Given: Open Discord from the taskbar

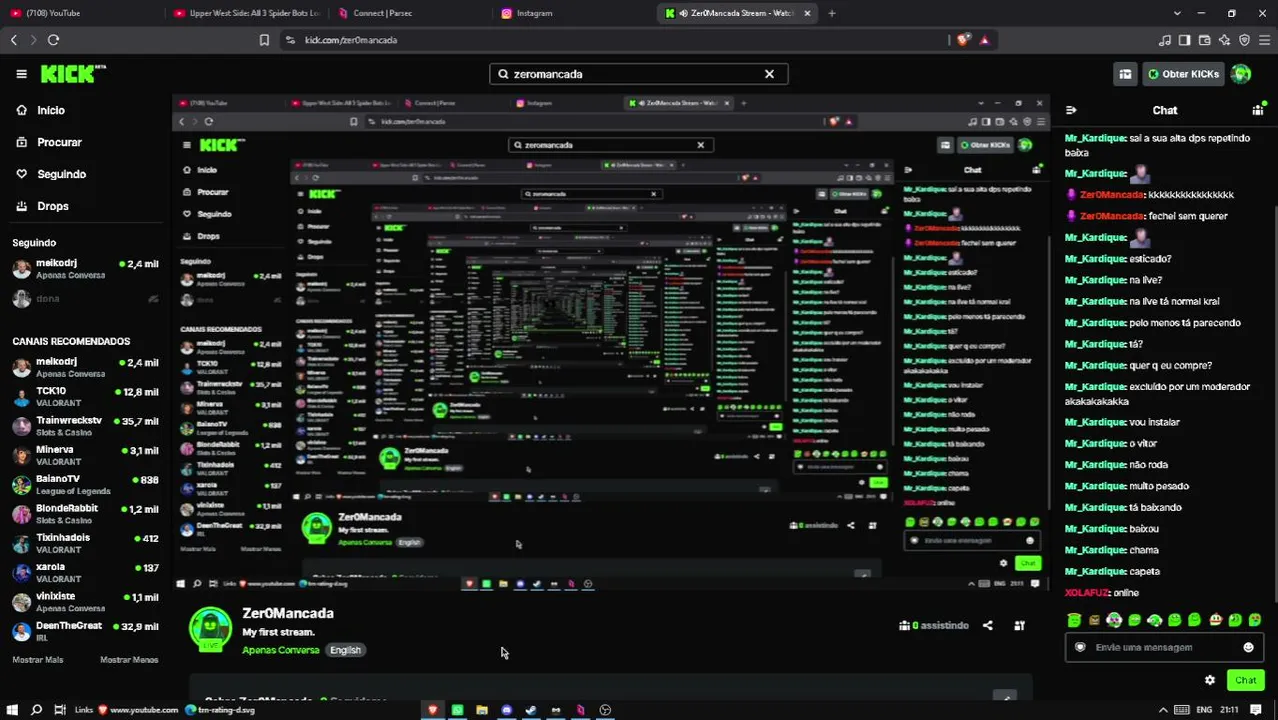Looking at the screenshot, I should [507, 710].
